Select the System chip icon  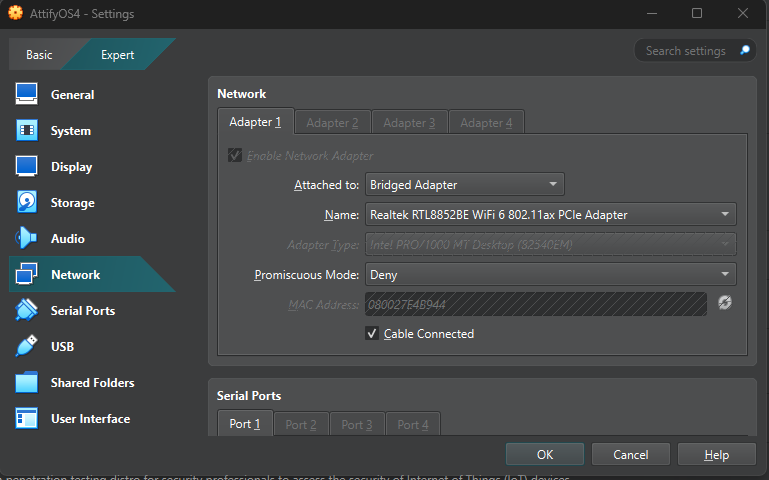click(27, 131)
